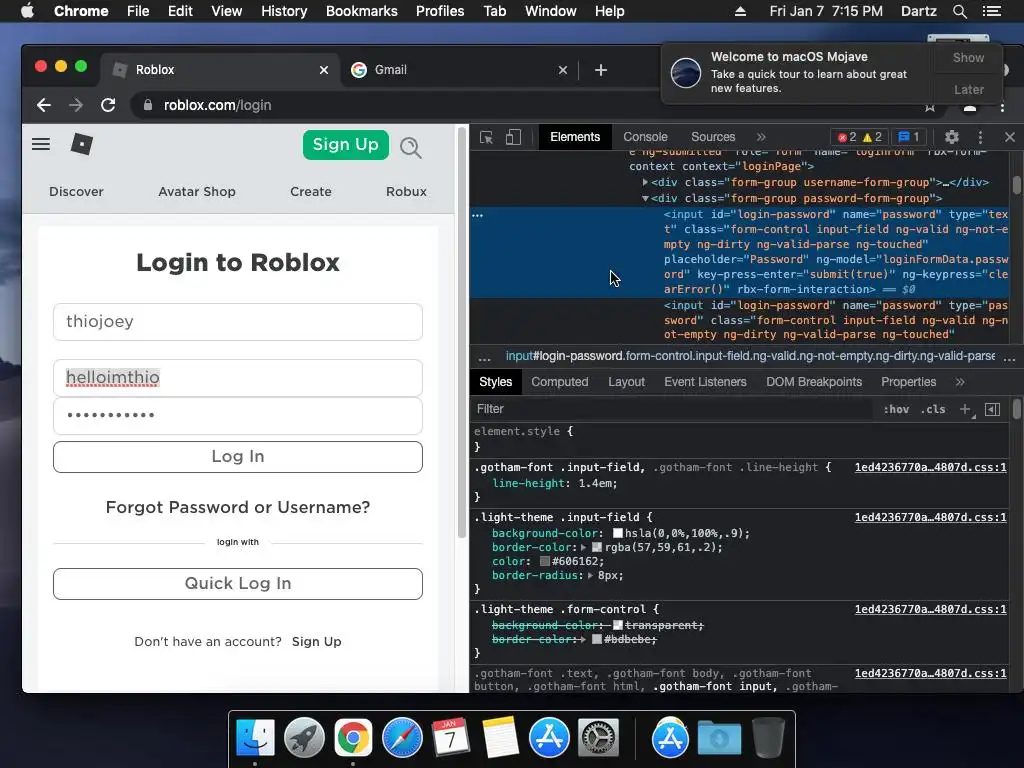Open the Layout tab
The width and height of the screenshot is (1024, 768).
626,382
